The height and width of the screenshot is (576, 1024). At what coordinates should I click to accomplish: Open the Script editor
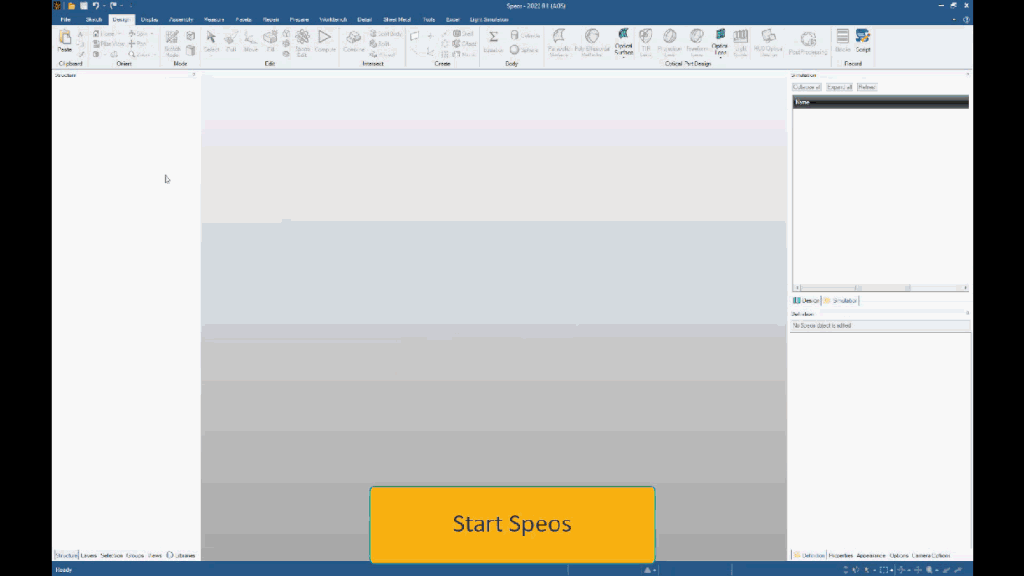(x=863, y=40)
